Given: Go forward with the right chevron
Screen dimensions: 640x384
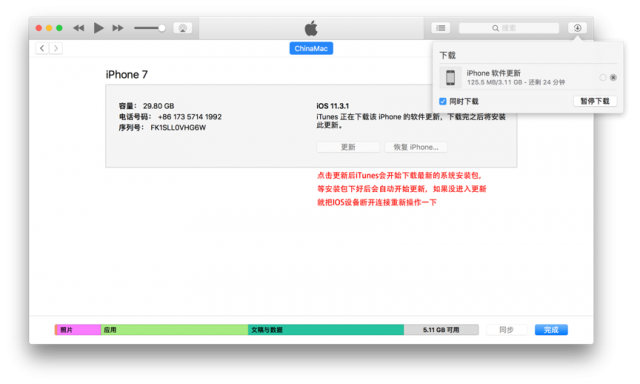Looking at the screenshot, I should click(x=56, y=48).
